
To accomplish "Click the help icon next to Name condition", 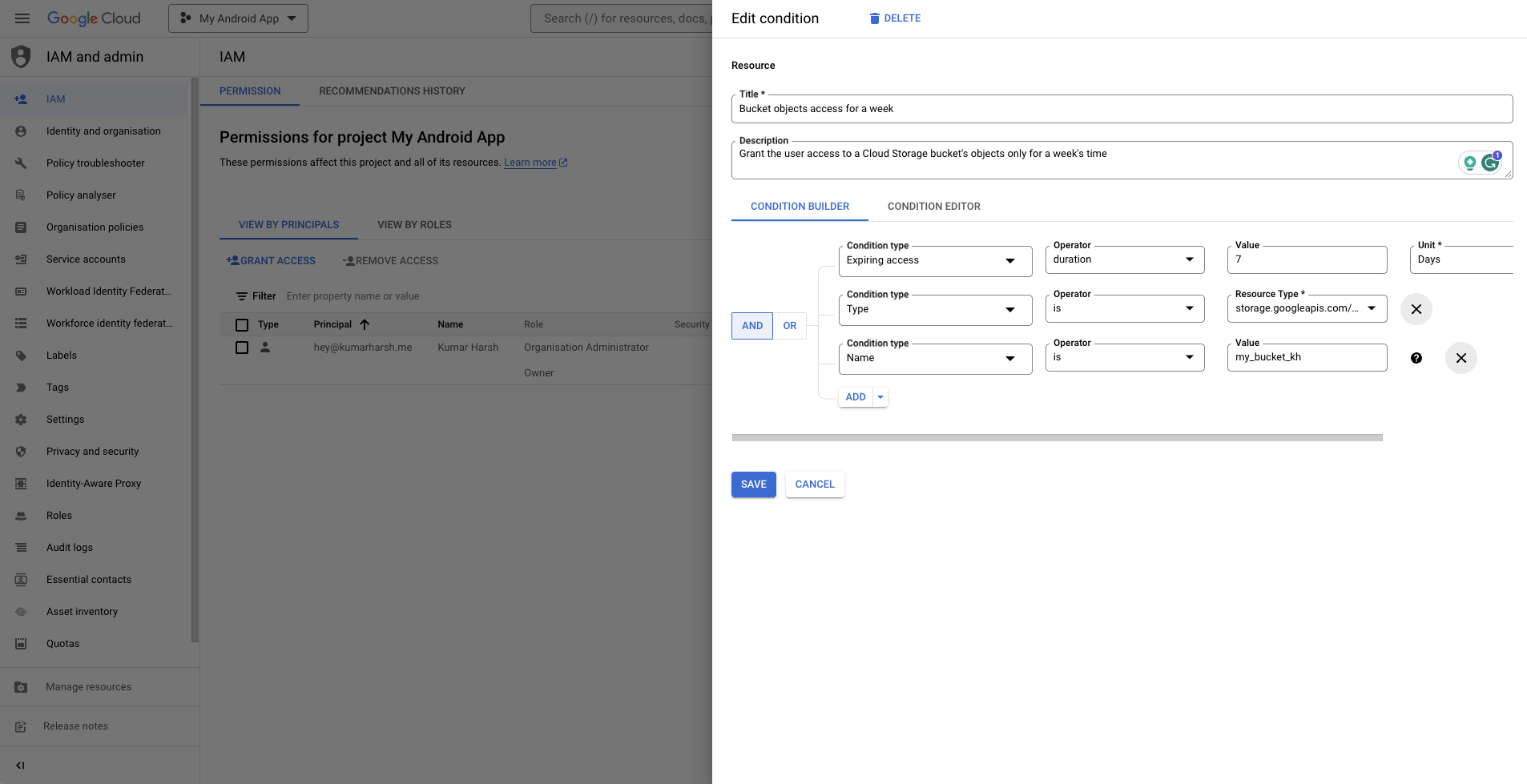I will click(x=1416, y=358).
